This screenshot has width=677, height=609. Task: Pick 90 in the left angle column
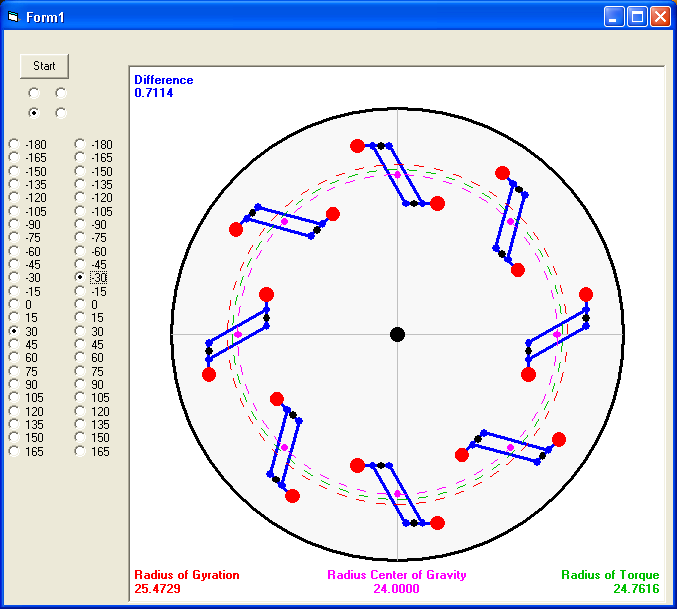[x=23, y=385]
